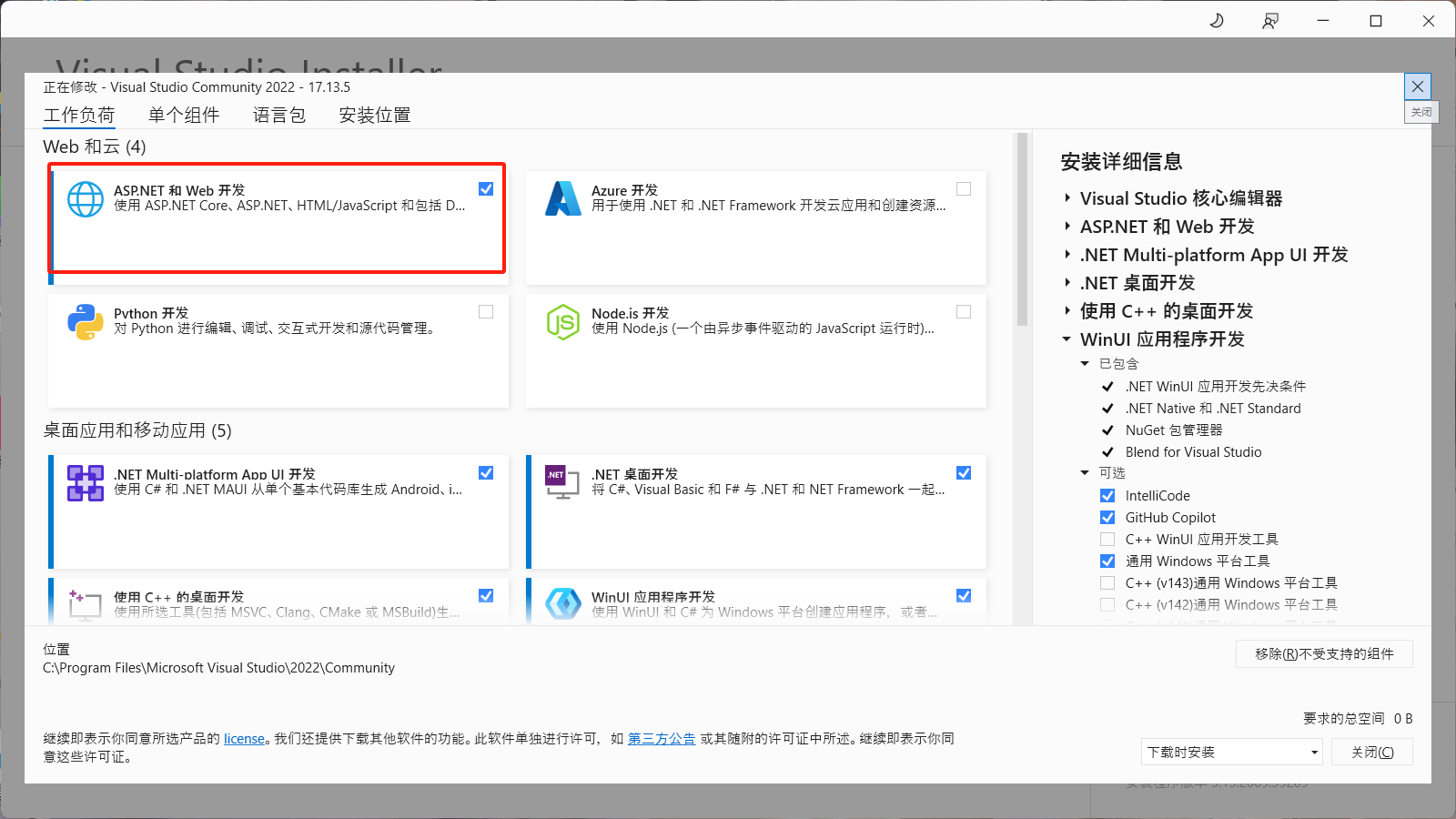Select .NET Native 和 .NET Standard item
This screenshot has height=819, width=1456.
[x=1213, y=409]
